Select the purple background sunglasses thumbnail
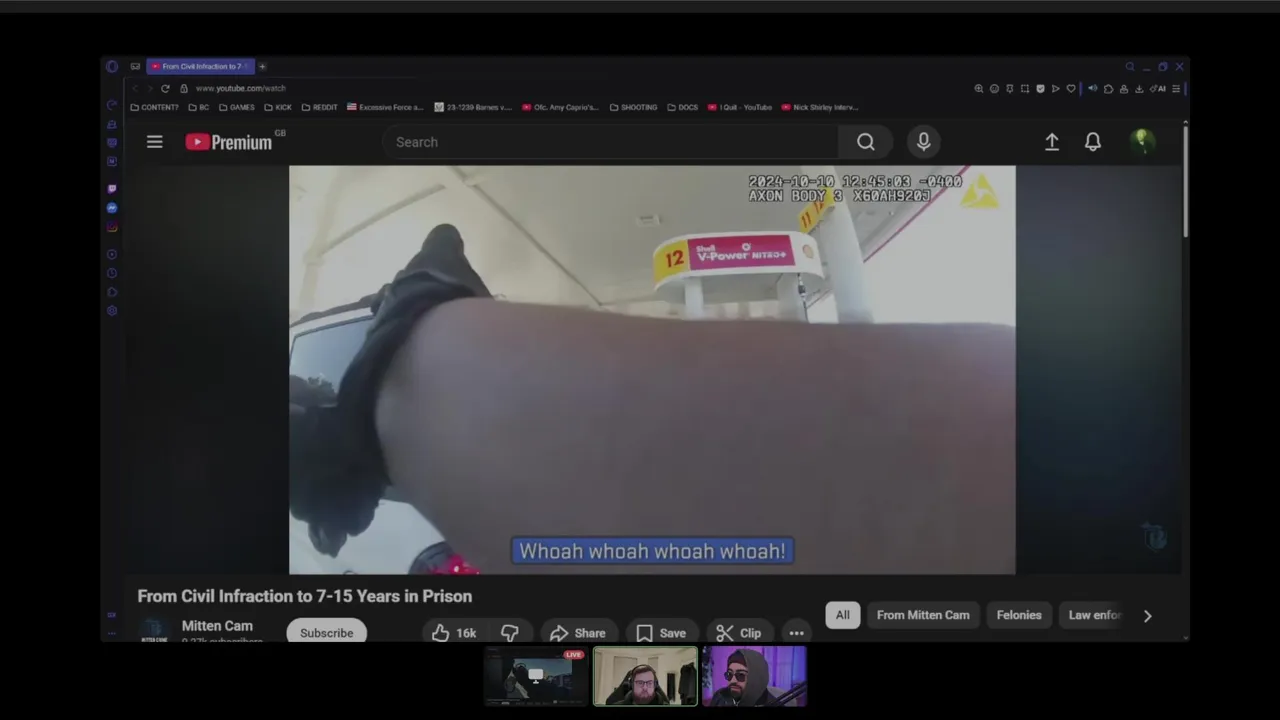Image resolution: width=1280 pixels, height=720 pixels. [x=754, y=677]
